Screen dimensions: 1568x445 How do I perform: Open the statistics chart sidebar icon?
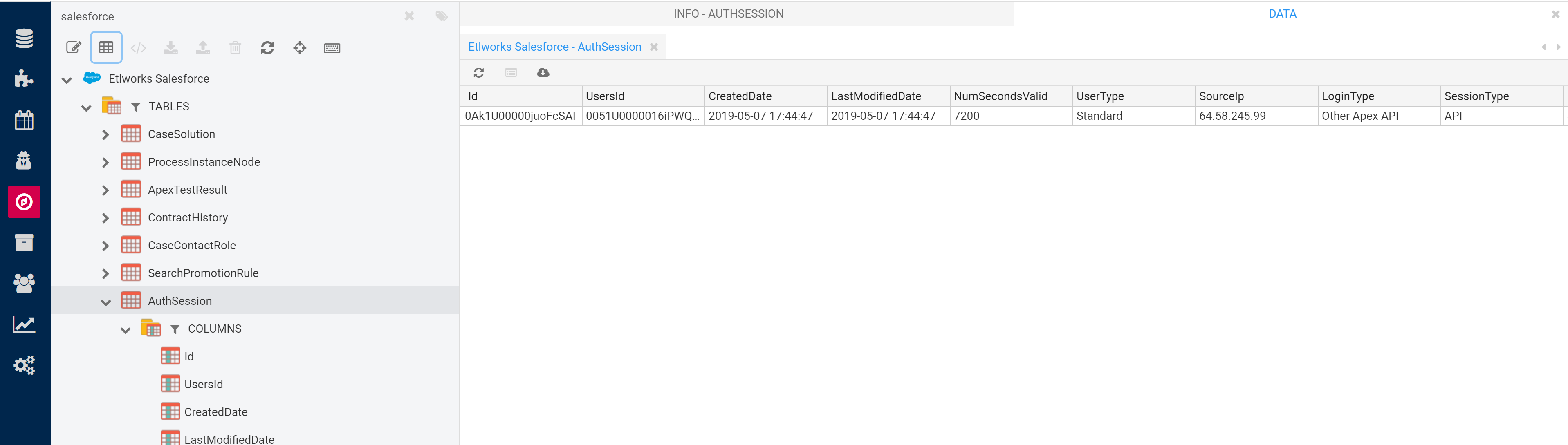[25, 324]
